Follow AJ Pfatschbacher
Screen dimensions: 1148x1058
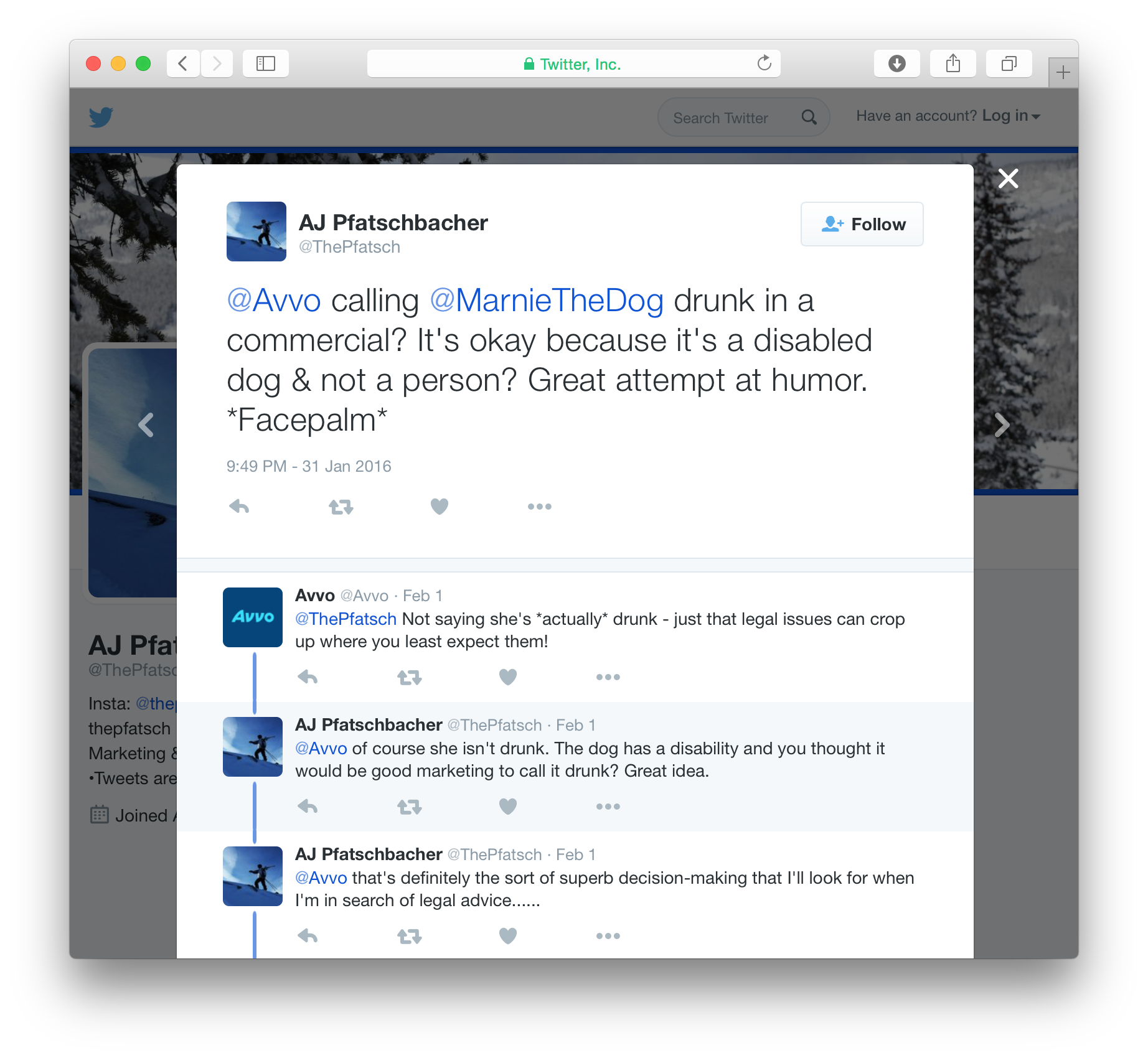click(x=862, y=224)
